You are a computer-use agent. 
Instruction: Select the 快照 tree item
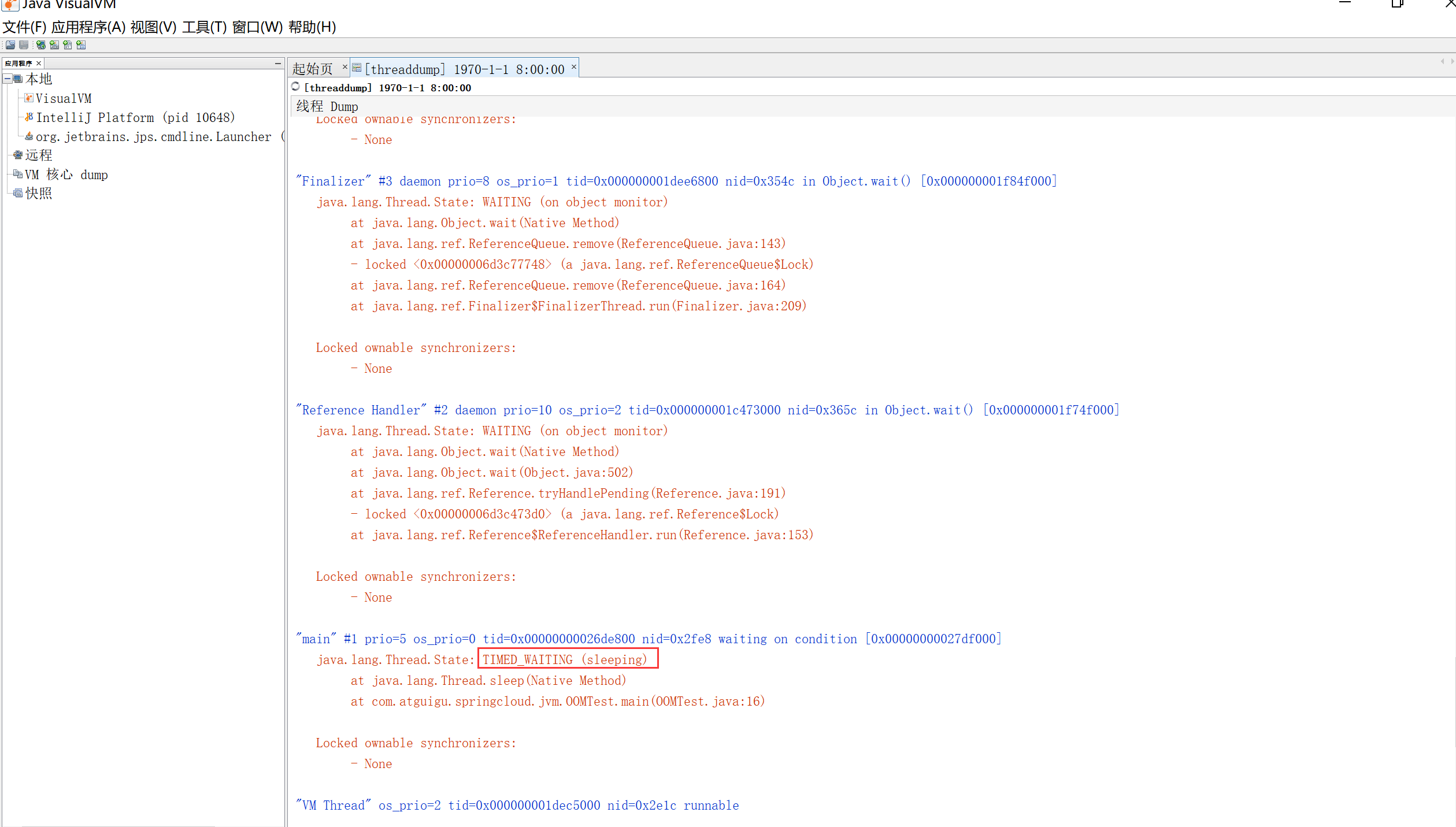[39, 193]
